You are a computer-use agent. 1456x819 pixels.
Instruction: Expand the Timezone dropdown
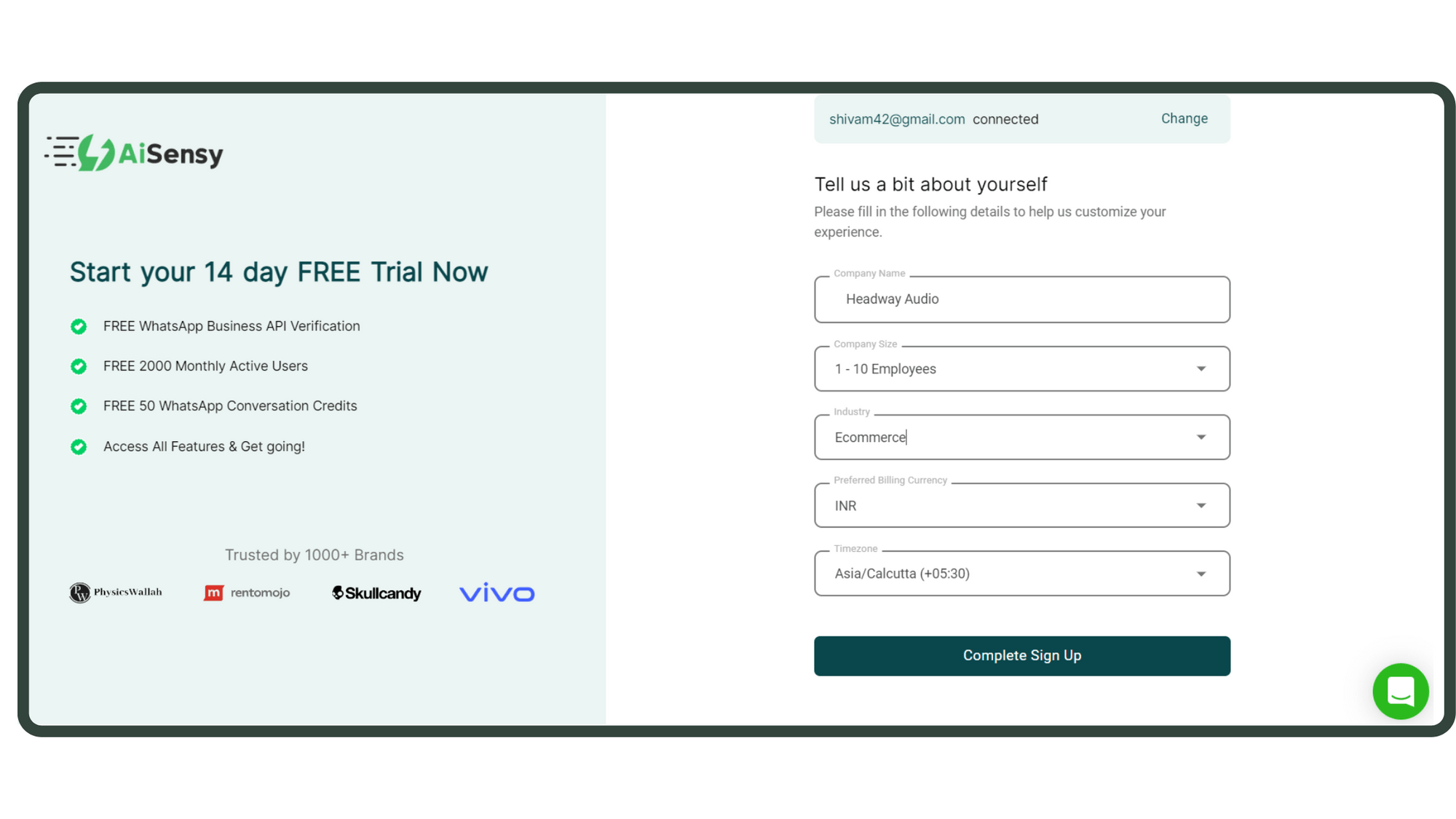1200,573
